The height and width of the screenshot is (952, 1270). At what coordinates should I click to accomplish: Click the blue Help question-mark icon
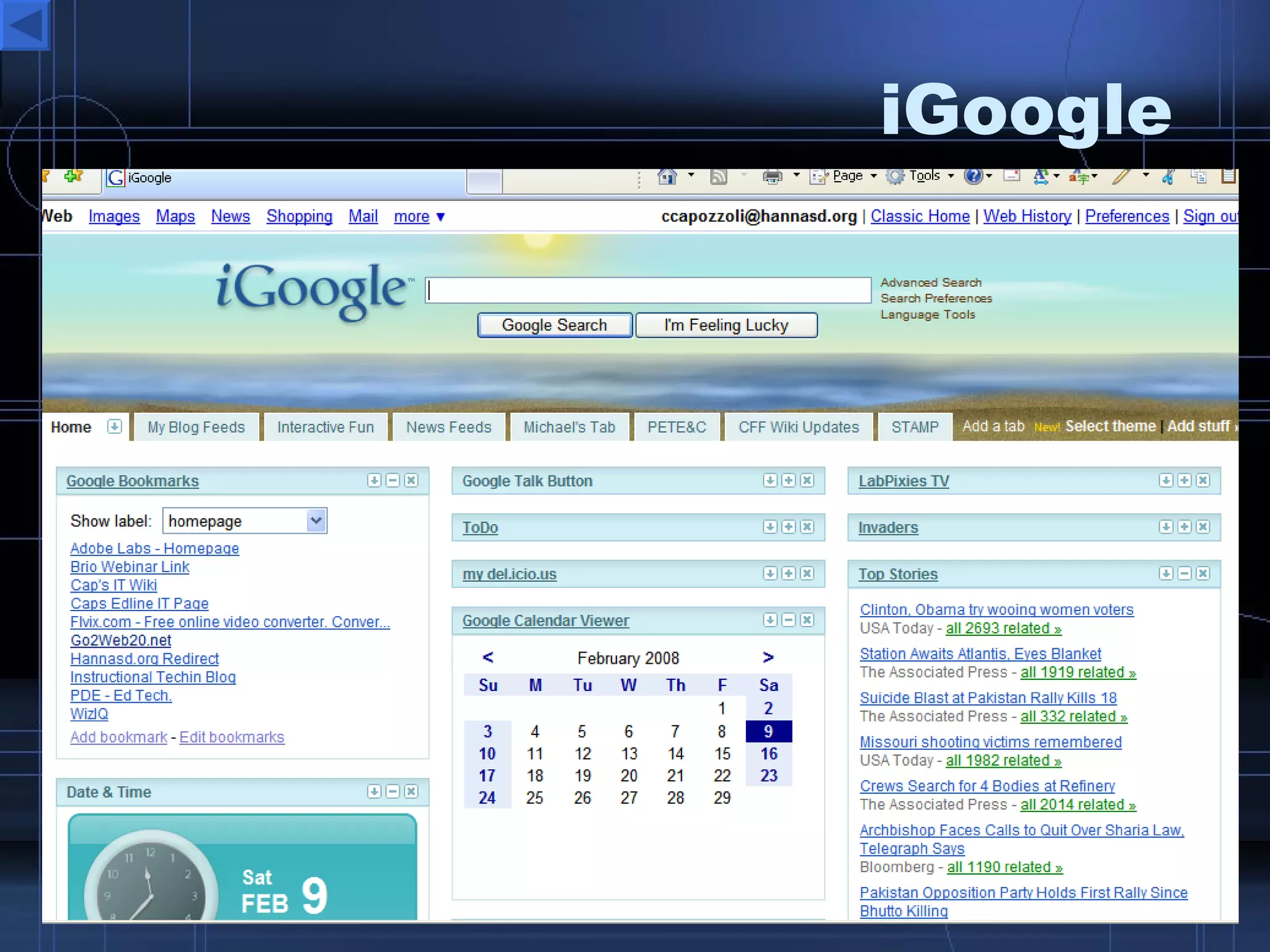(973, 177)
